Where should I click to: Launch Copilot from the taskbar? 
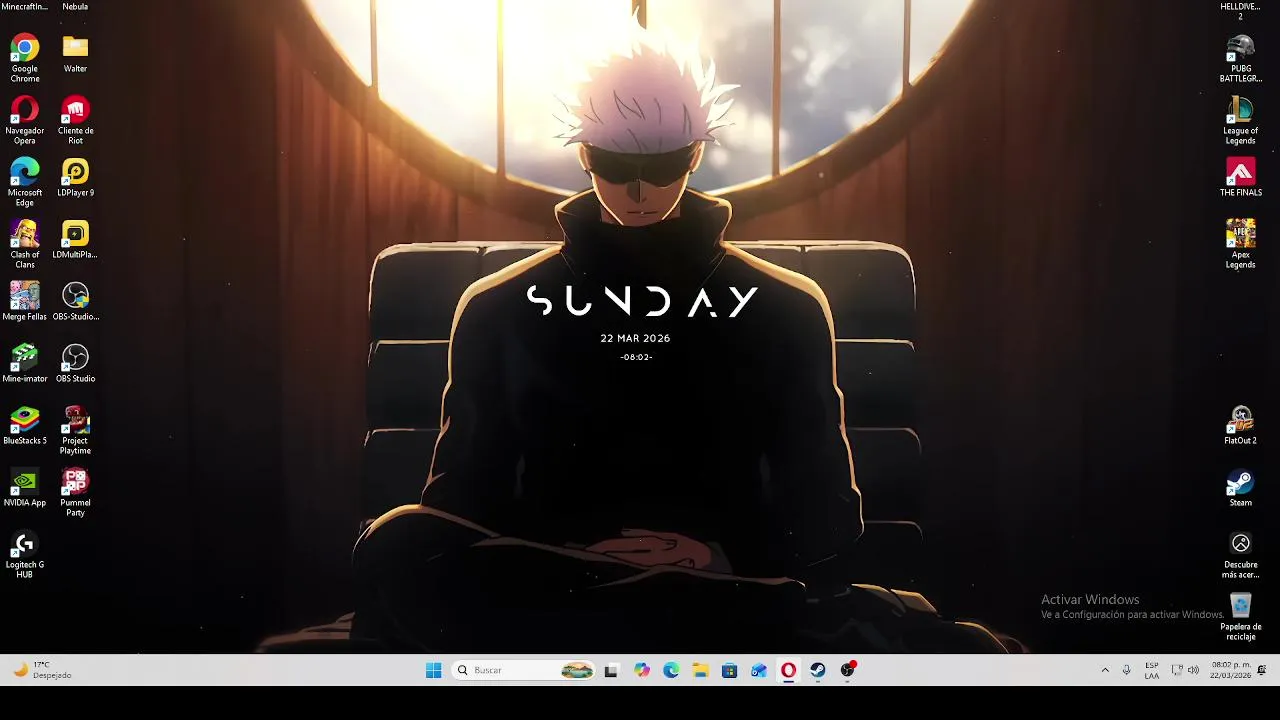pos(641,670)
